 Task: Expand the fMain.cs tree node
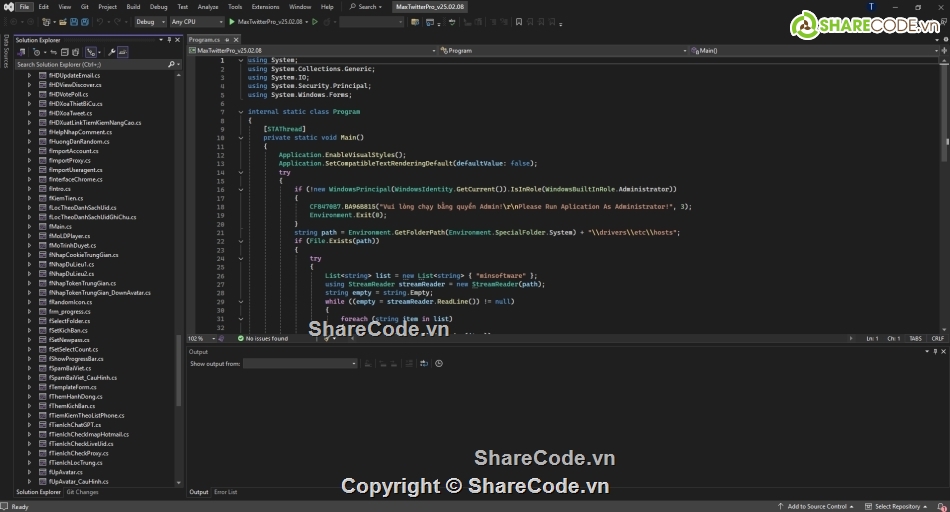[x=29, y=227]
